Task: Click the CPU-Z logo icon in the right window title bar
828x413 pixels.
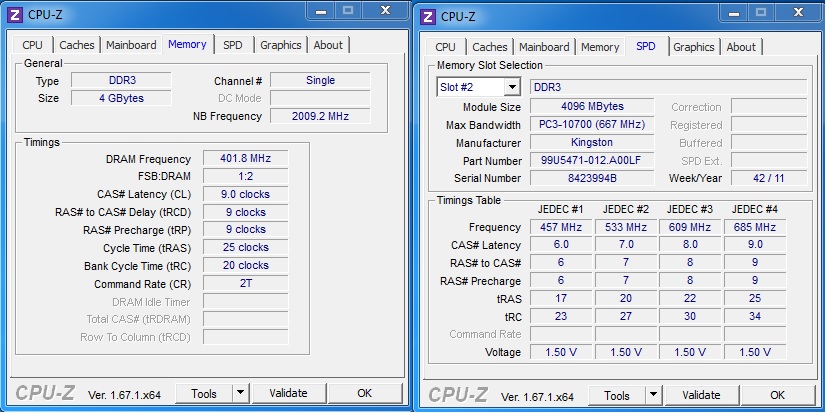Action: point(429,16)
